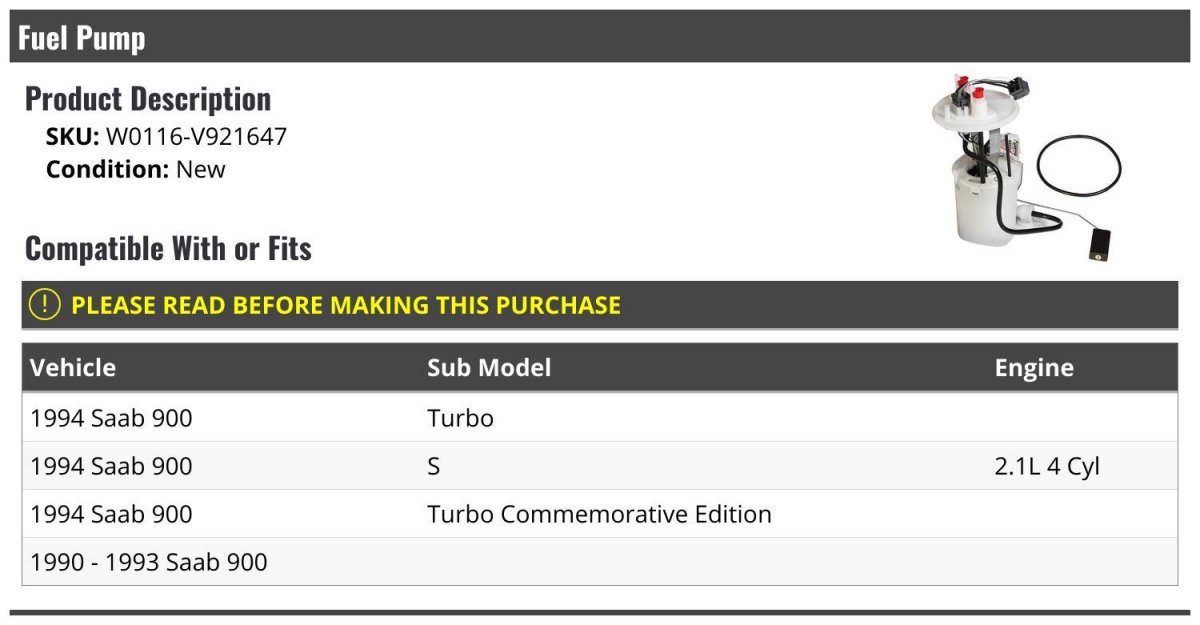Select the 1990 - 1993 Saab 900 row
This screenshot has height=625, width=1200.
[x=600, y=561]
